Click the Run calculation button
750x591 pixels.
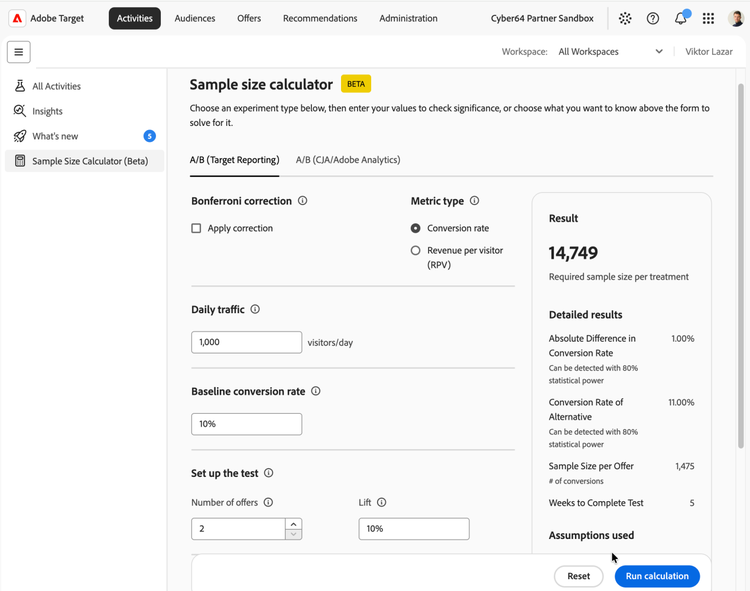click(x=657, y=576)
